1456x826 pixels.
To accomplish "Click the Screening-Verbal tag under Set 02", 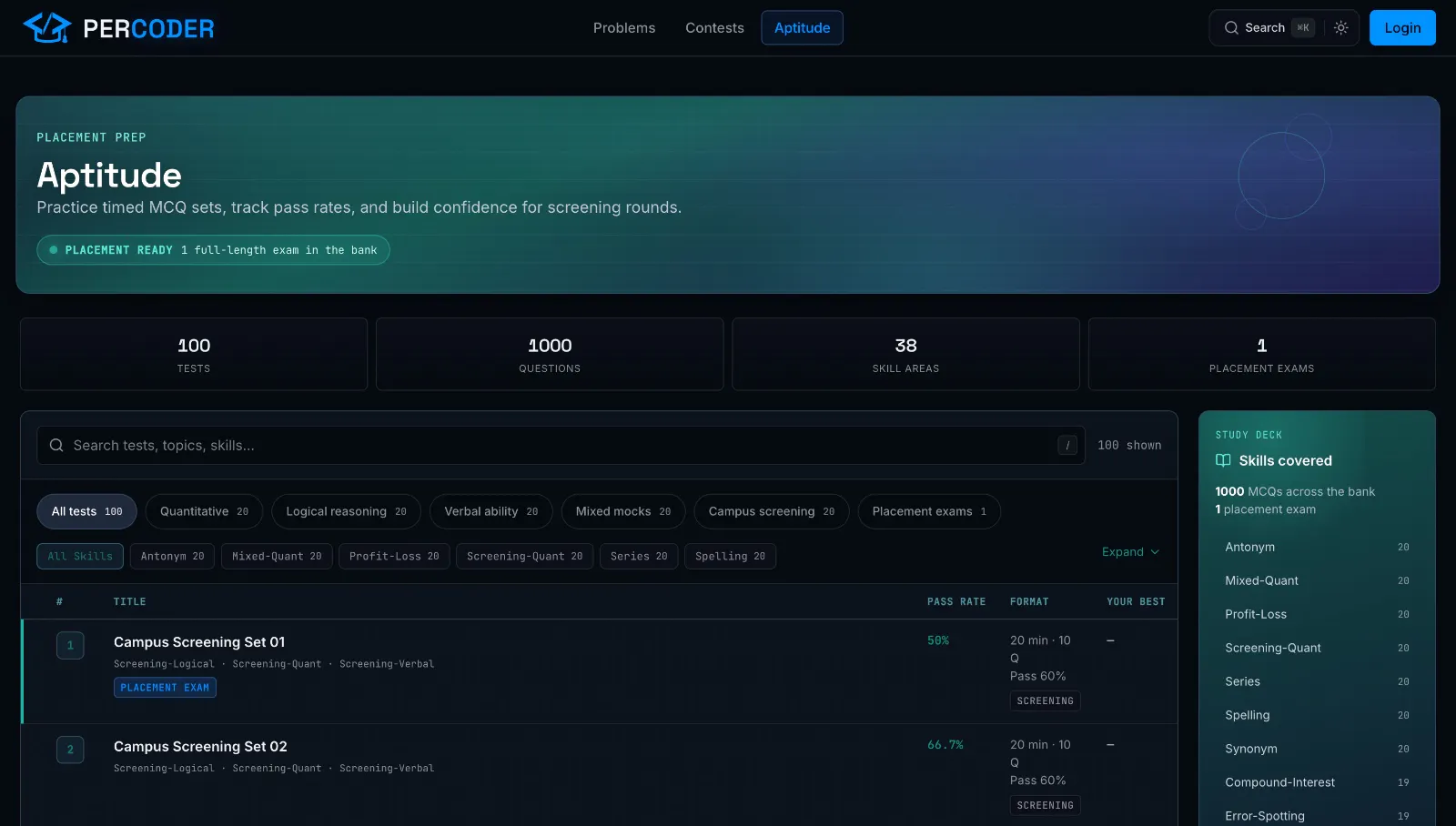I will click(387, 770).
